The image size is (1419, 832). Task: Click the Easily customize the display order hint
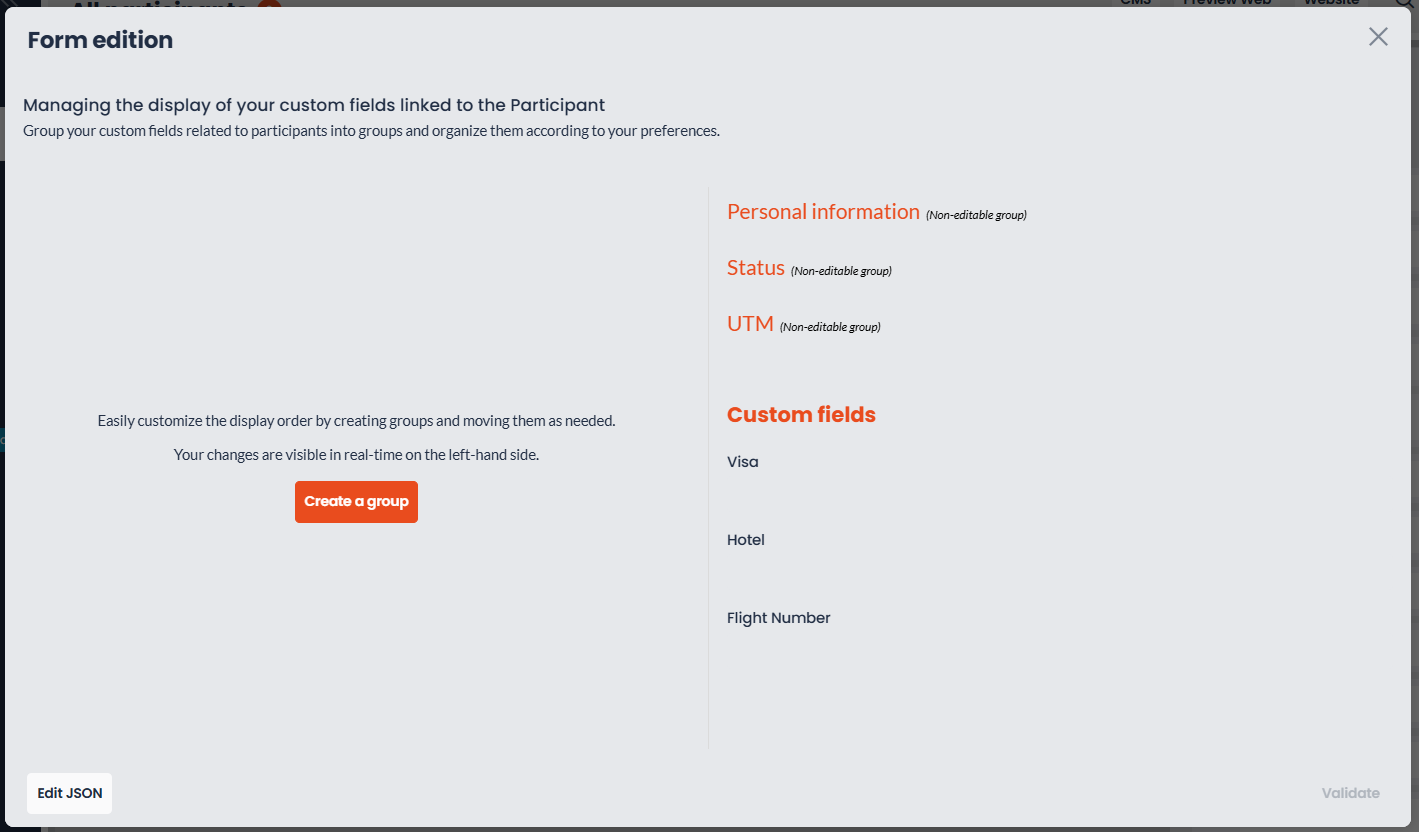[356, 421]
